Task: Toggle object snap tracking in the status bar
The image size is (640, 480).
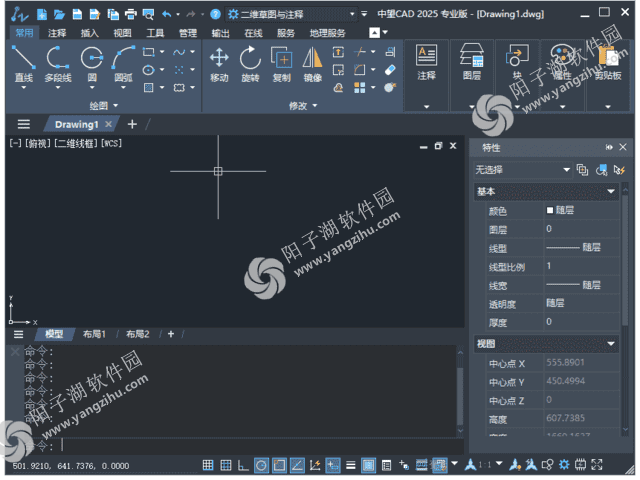Action: tap(297, 465)
